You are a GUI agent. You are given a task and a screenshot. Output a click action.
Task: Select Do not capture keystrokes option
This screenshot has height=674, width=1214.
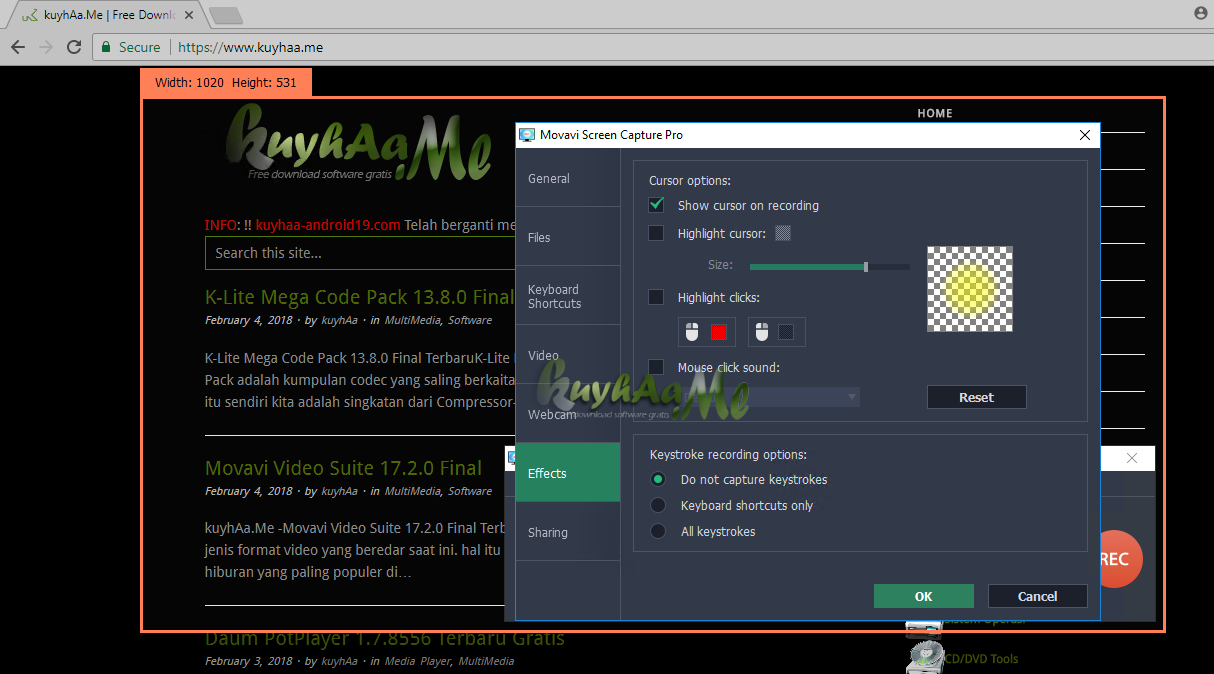point(658,480)
